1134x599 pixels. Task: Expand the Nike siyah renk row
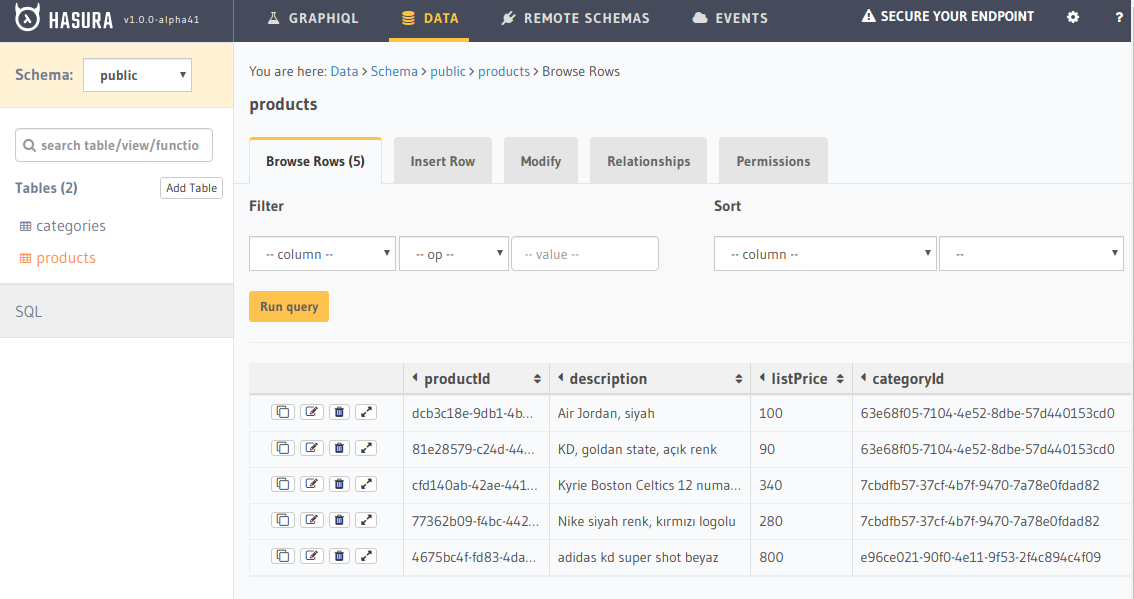(367, 520)
